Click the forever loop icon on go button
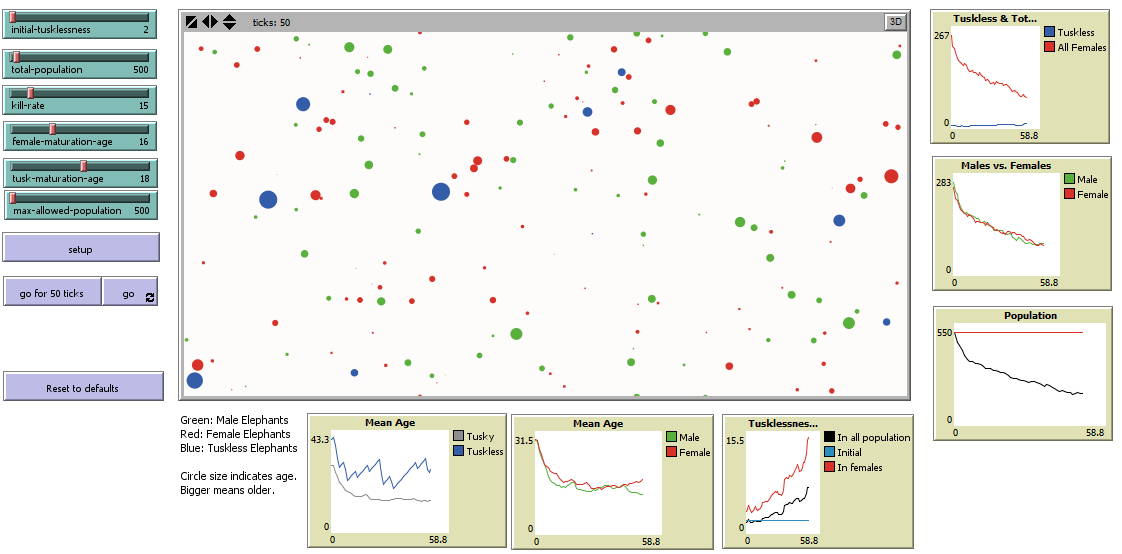Screen dimensions: 1122x554 pyautogui.click(x=150, y=297)
